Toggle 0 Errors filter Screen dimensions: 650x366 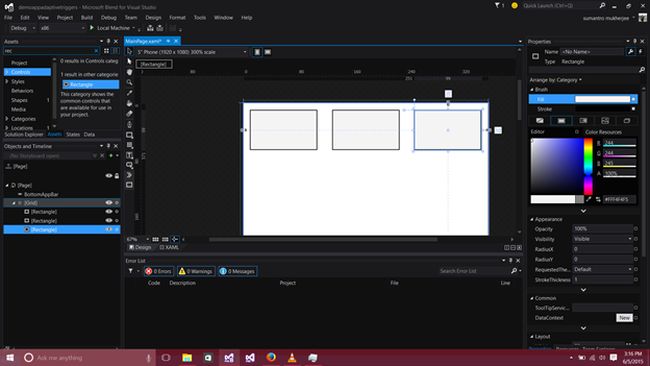tap(158, 271)
